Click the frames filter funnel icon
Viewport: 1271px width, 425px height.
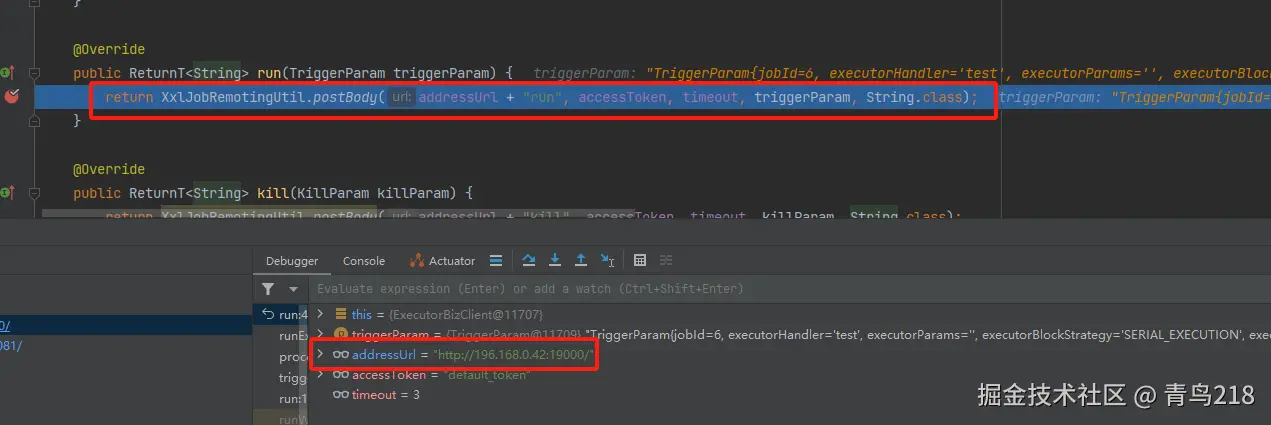[x=267, y=289]
